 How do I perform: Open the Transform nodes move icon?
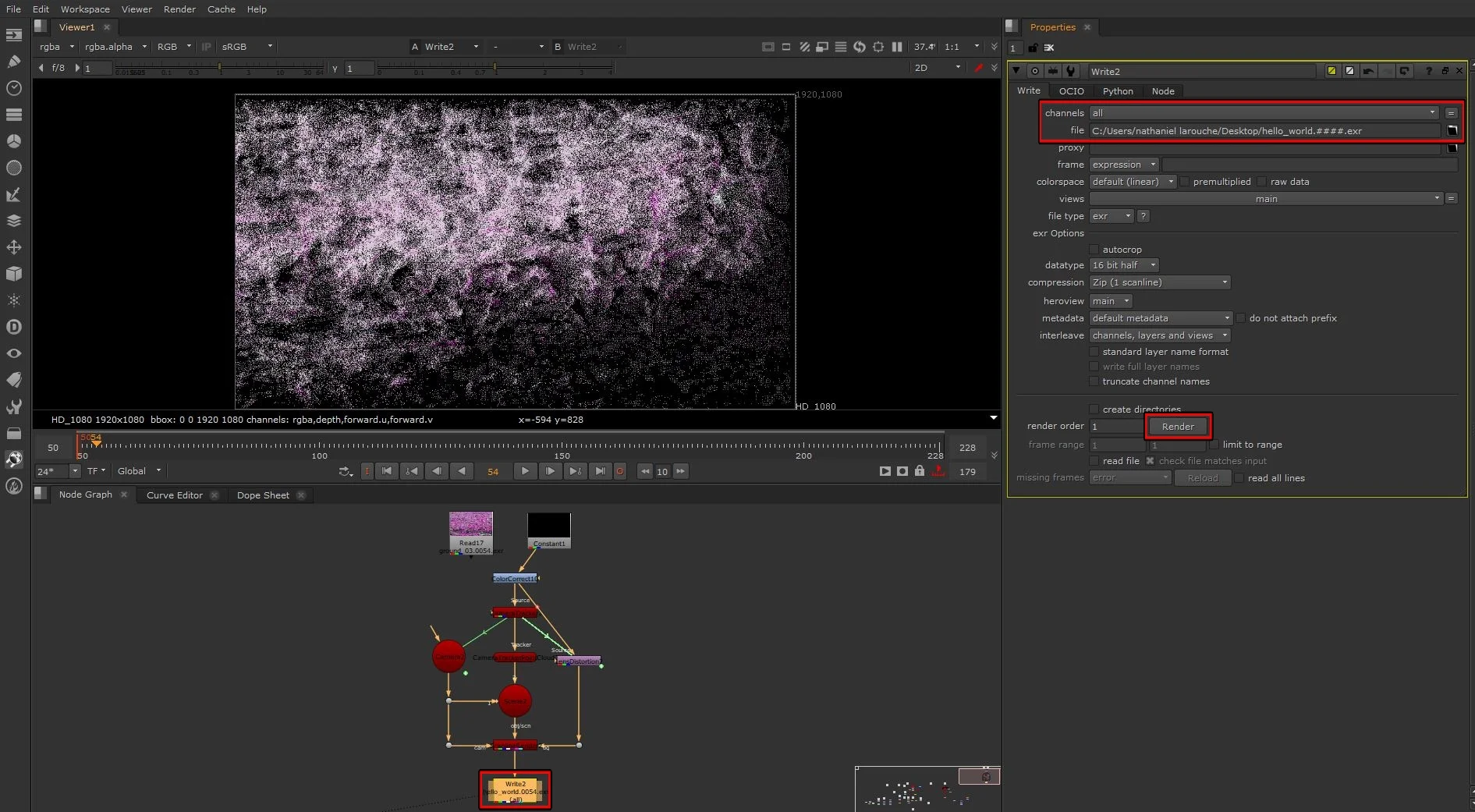point(13,247)
